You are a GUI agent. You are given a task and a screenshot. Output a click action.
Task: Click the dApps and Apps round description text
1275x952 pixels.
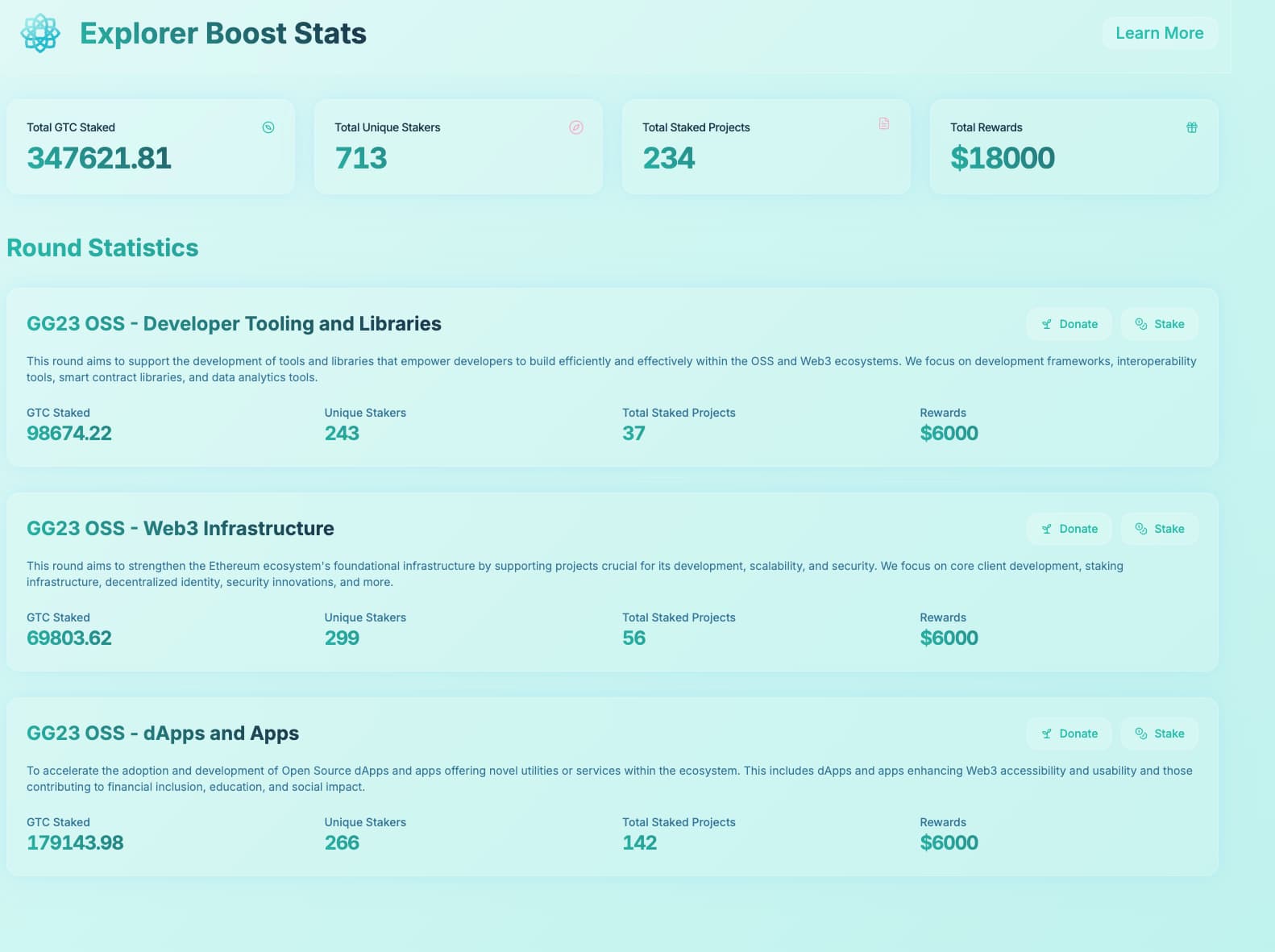point(609,779)
